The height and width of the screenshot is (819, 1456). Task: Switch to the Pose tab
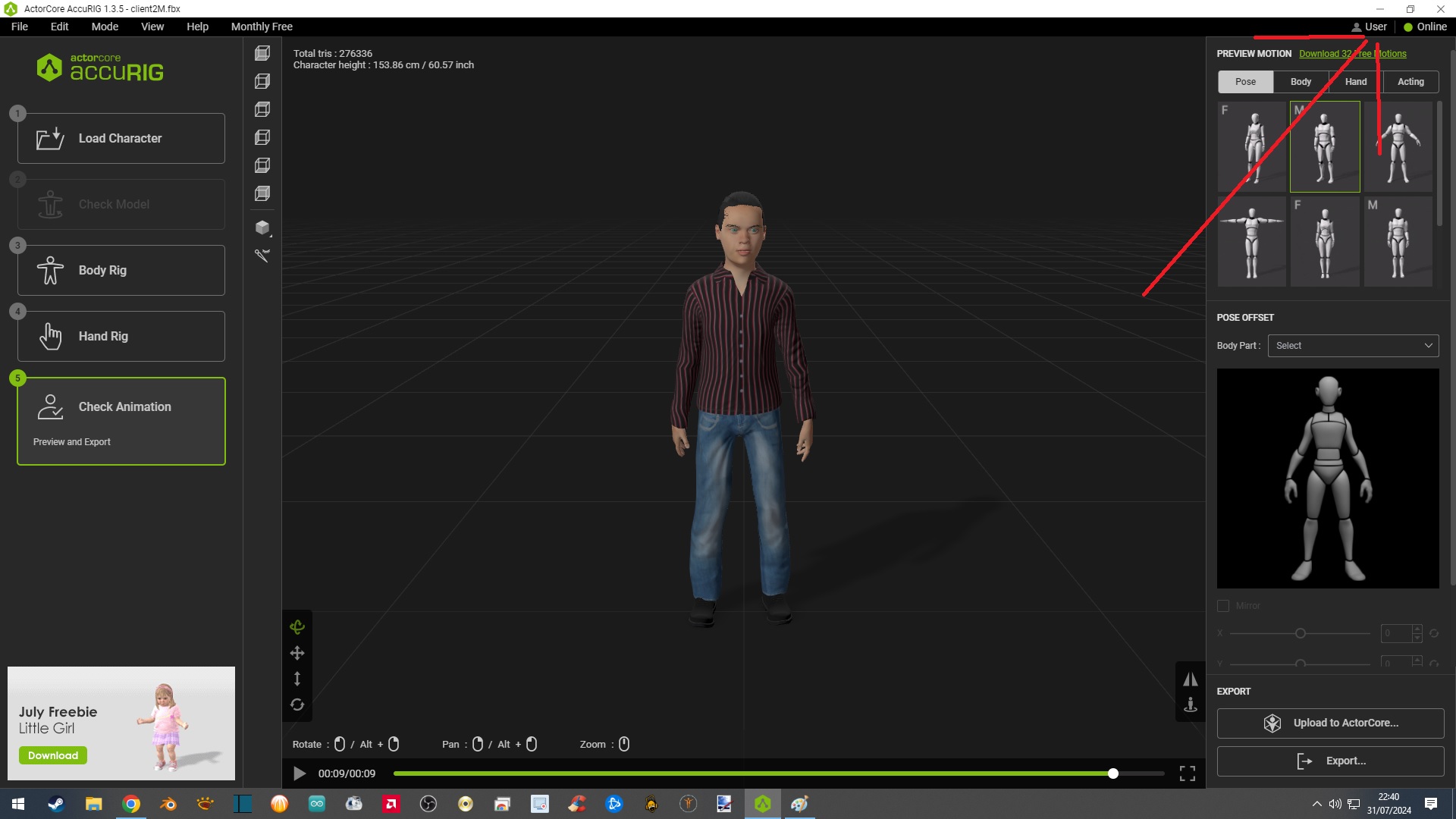(1245, 82)
